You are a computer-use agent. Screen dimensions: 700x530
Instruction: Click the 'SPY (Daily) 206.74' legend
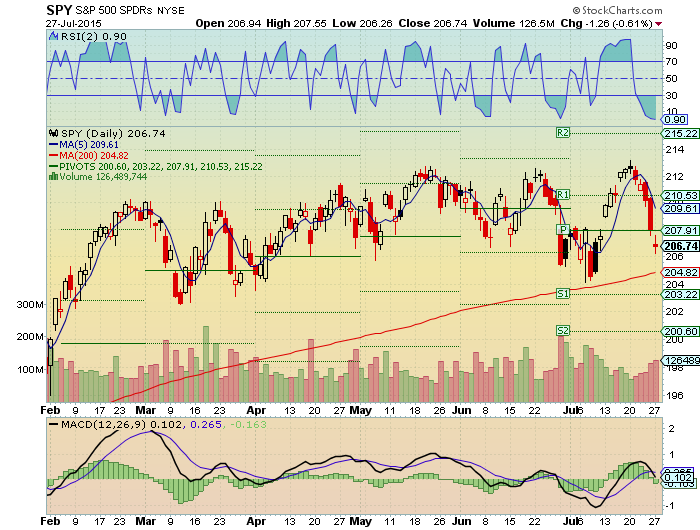(113, 134)
